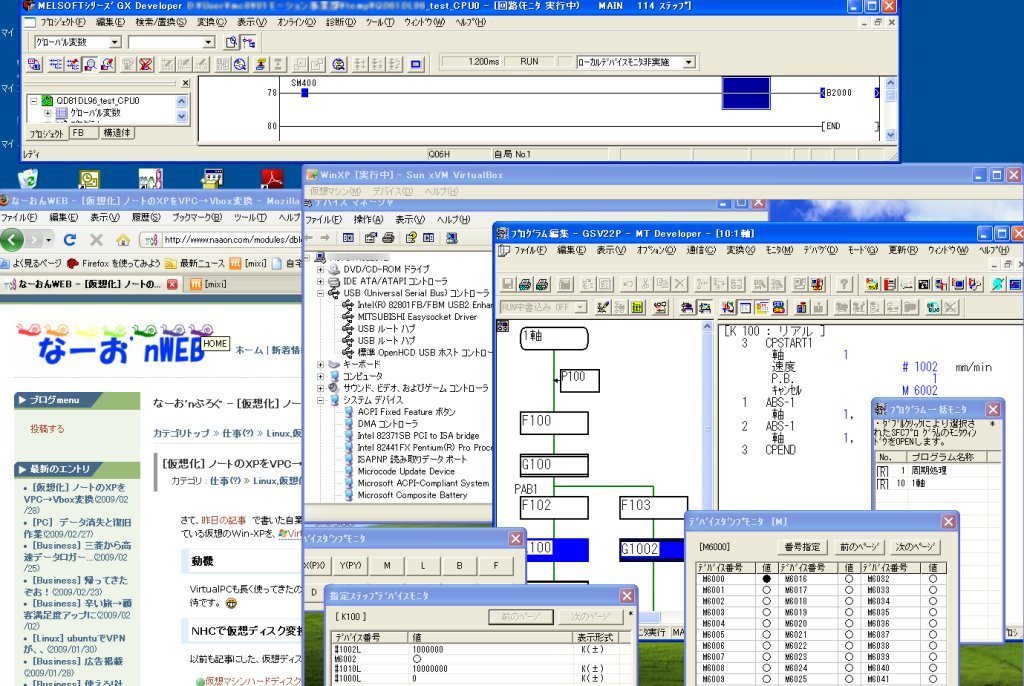Collapse the QD81DL96_test_CPU0 project tree node
This screenshot has height=686, width=1024.
pyautogui.click(x=34, y=101)
